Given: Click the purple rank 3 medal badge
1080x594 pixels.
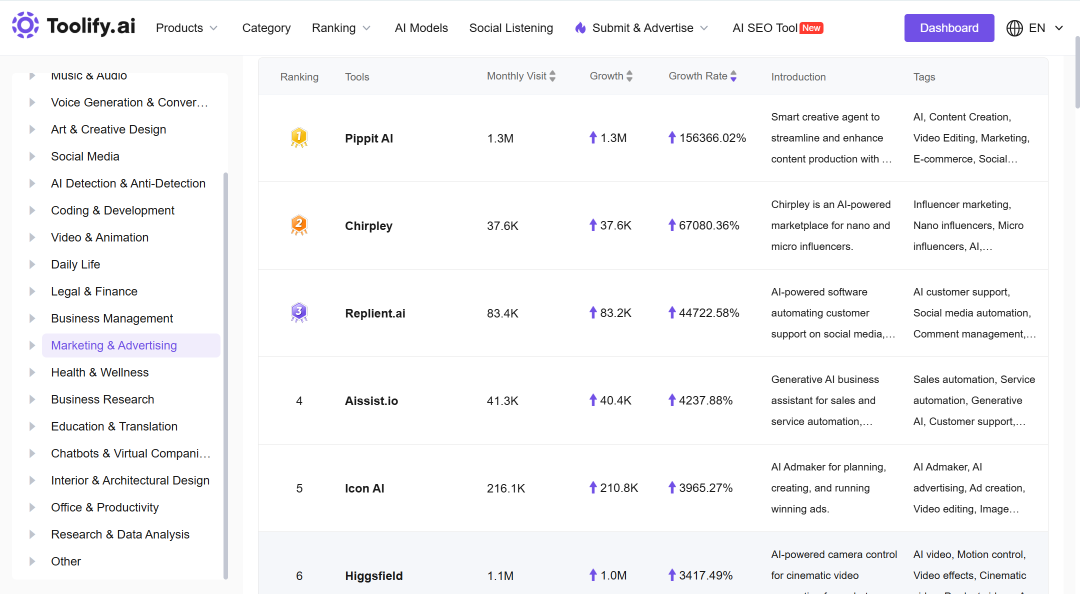Looking at the screenshot, I should [x=299, y=313].
